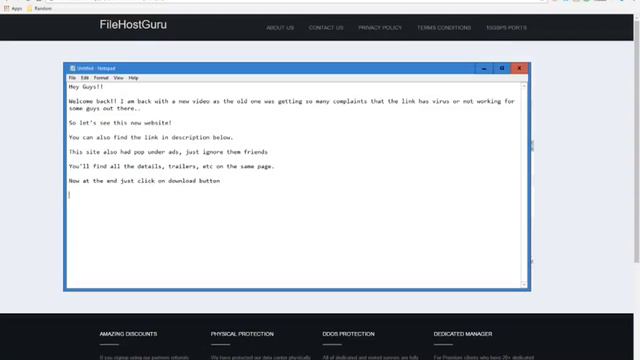The width and height of the screenshot is (640, 360).
Task: Open the Apps bookmarks shortcut
Action: 13,8
